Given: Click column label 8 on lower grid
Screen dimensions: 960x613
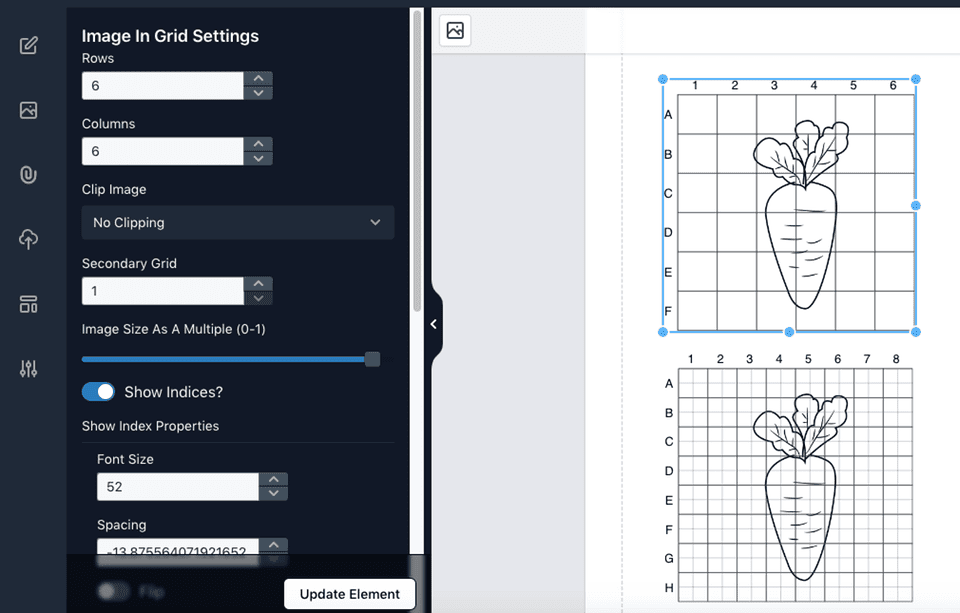Looking at the screenshot, I should pos(896,359).
